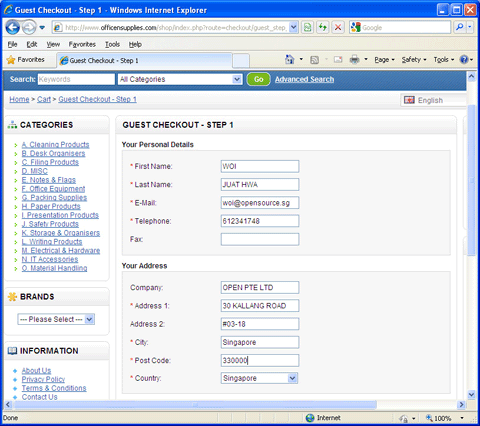This screenshot has width=480, height=426.
Task: Click the empty Fax field
Action: point(260,239)
